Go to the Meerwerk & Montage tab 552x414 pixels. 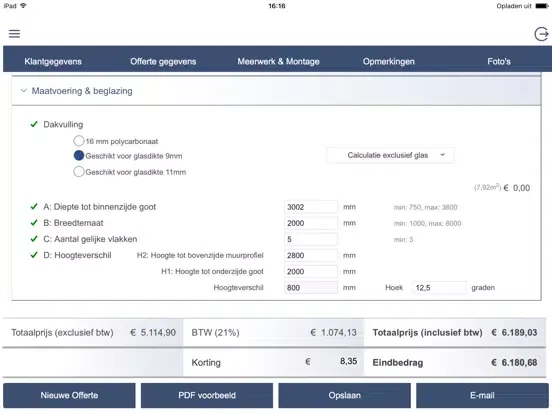(x=278, y=62)
